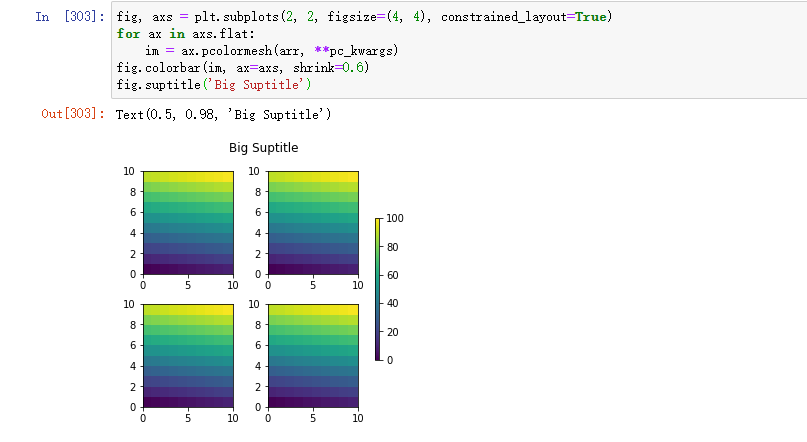Click the vertical viridis colorbar
This screenshot has height=442, width=807.
coord(378,289)
